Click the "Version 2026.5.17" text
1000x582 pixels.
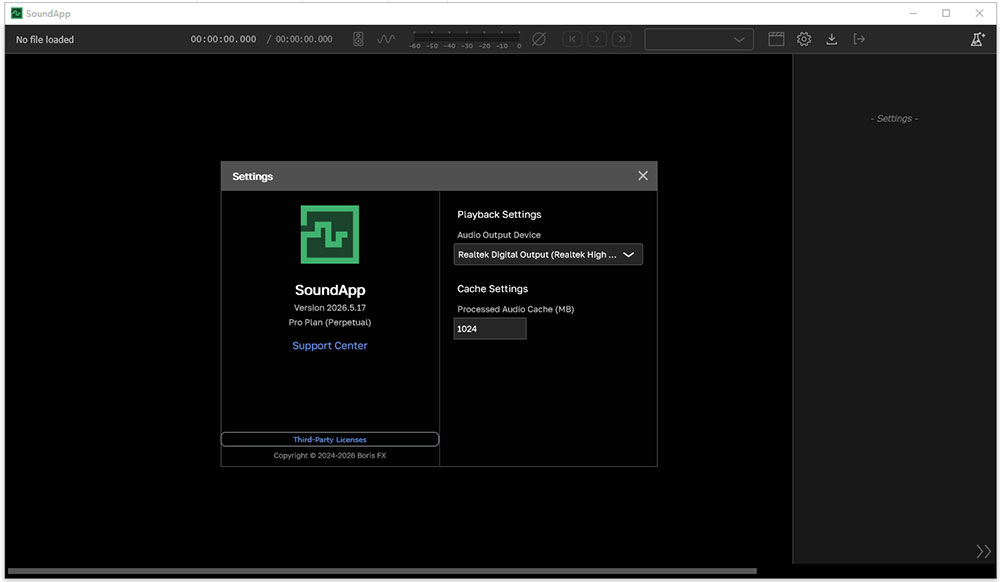(330, 307)
